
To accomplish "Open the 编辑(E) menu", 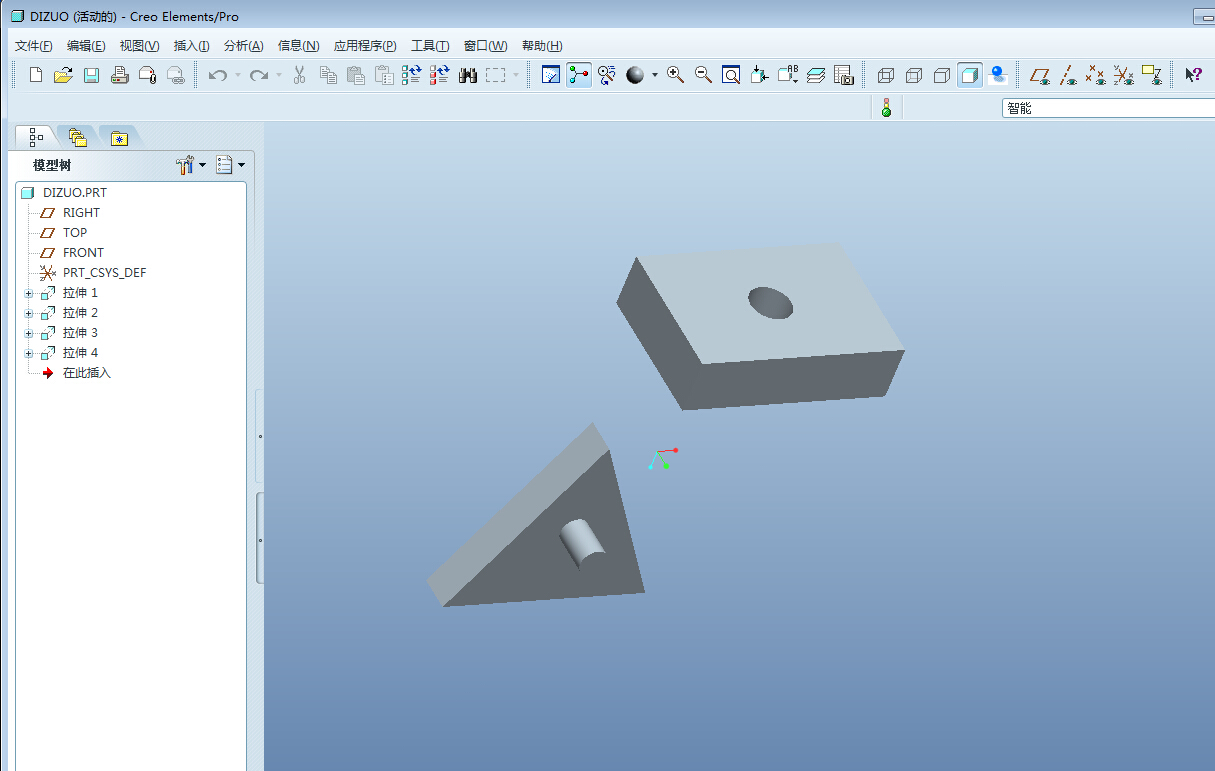I will 86,46.
